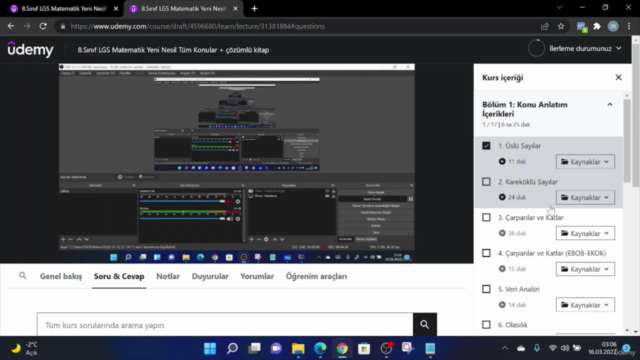Check the 3. Çarpanlar ve Katlar checkbox
Screen dimensions: 640x360
[x=486, y=218]
